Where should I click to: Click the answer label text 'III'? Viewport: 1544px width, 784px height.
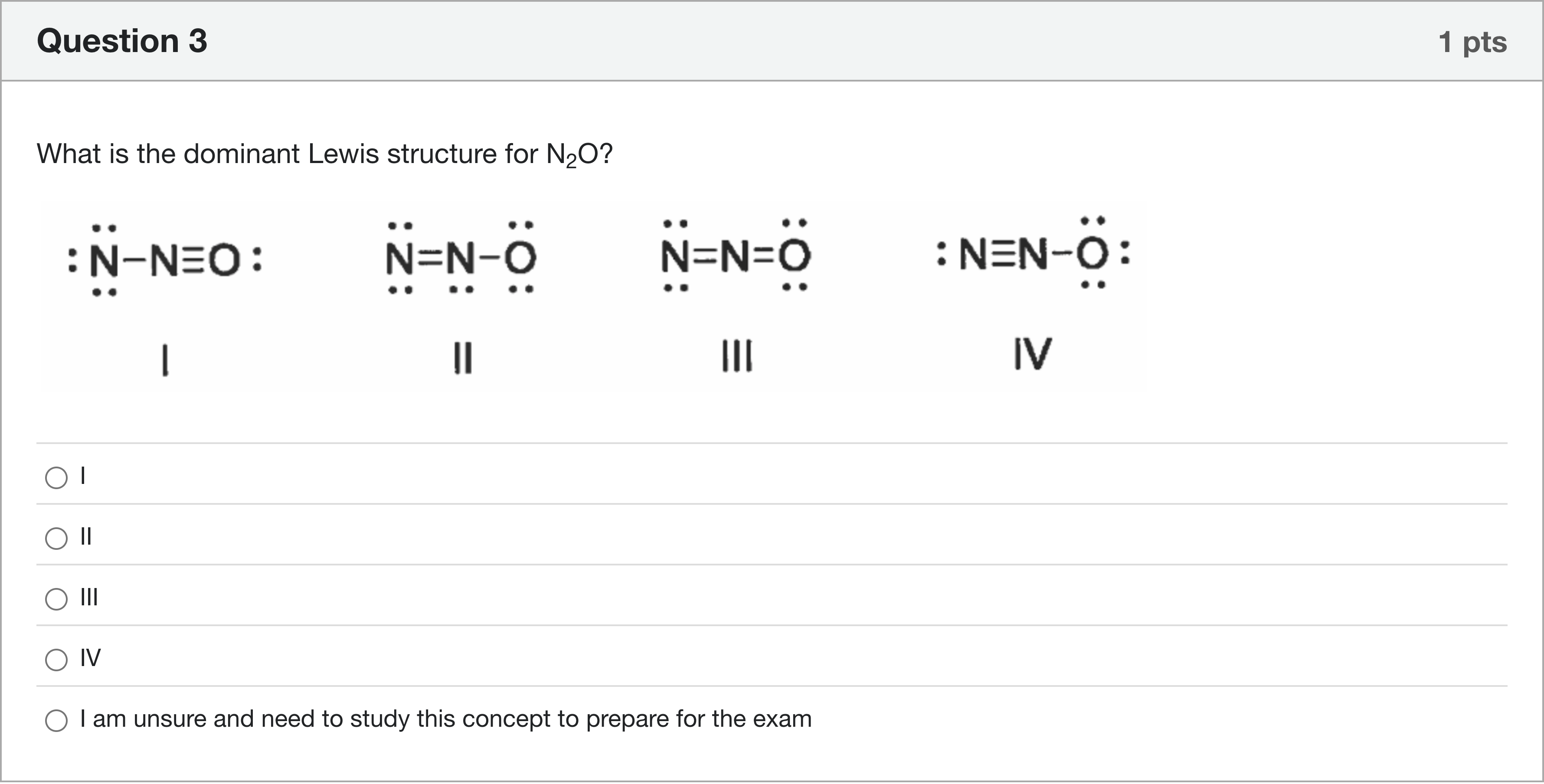tap(89, 598)
